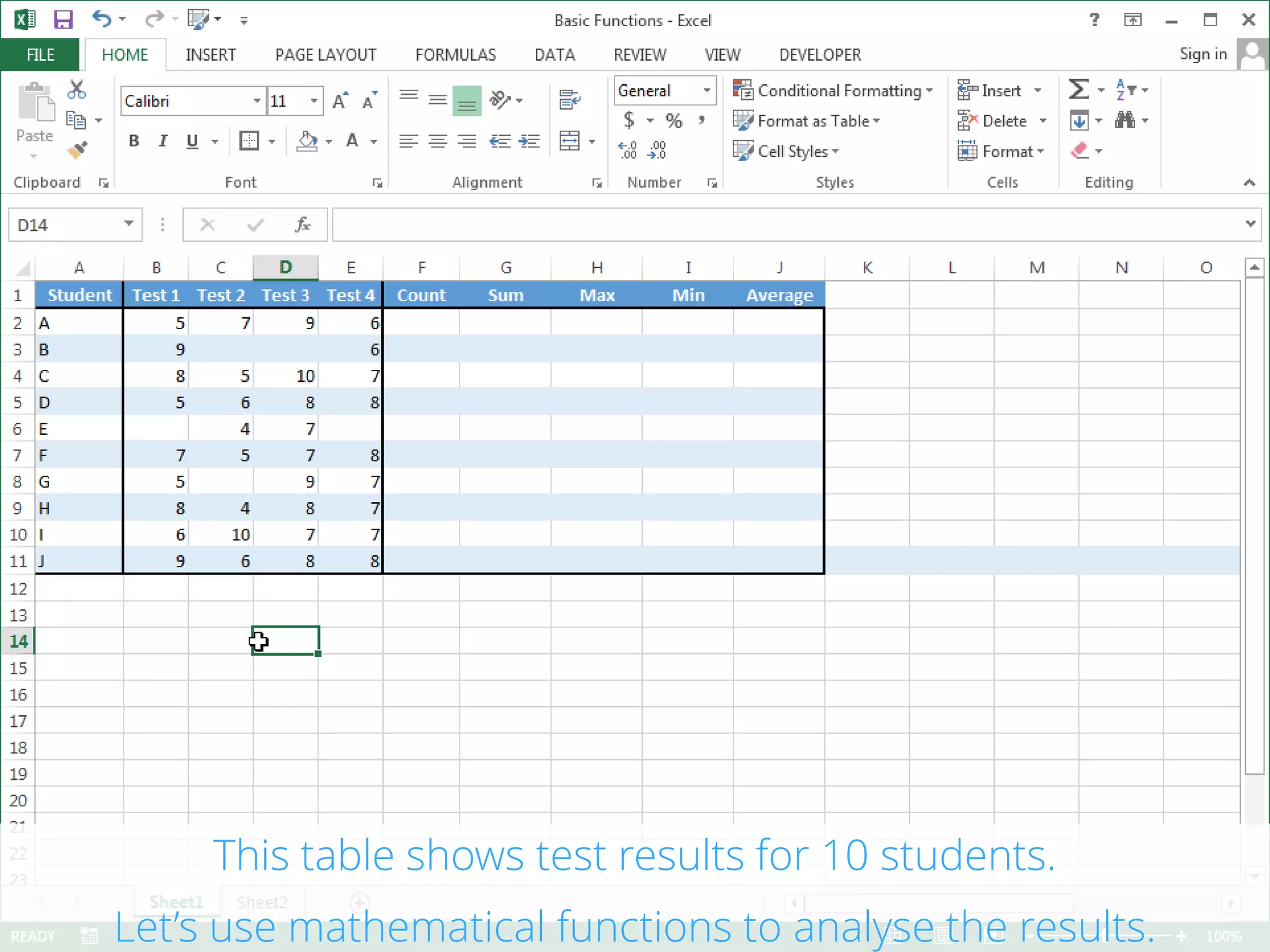Switch to the PAGE LAYOUT tab
This screenshot has width=1270, height=952.
[326, 55]
